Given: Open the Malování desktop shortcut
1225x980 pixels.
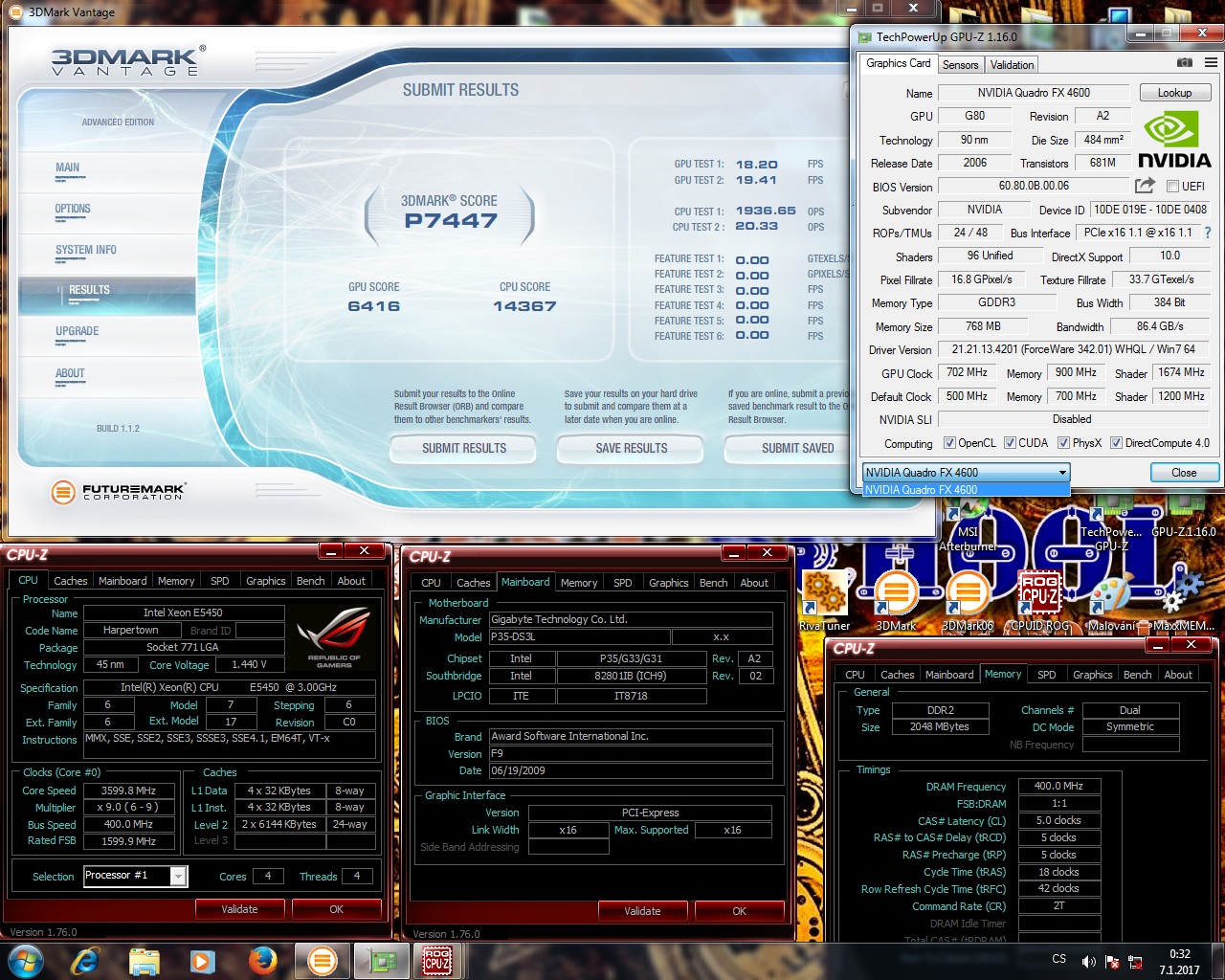Looking at the screenshot, I should click(x=1111, y=600).
